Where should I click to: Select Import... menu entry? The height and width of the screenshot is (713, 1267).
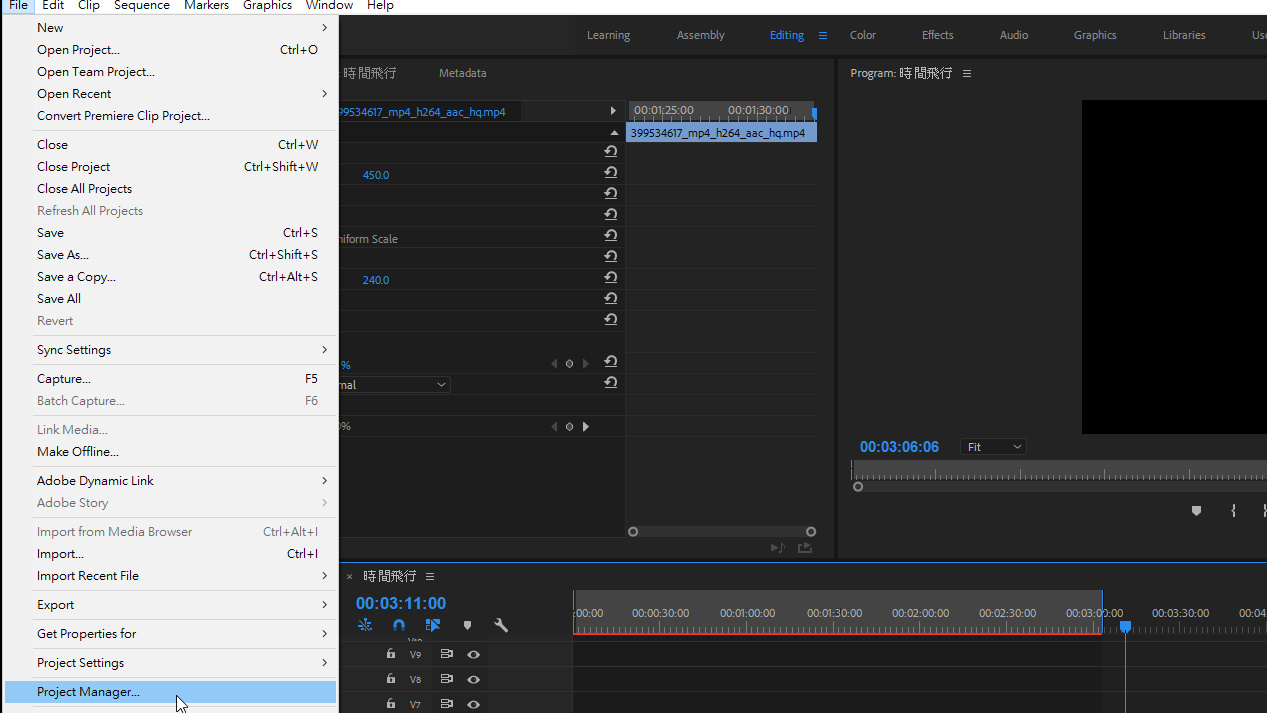coord(170,554)
